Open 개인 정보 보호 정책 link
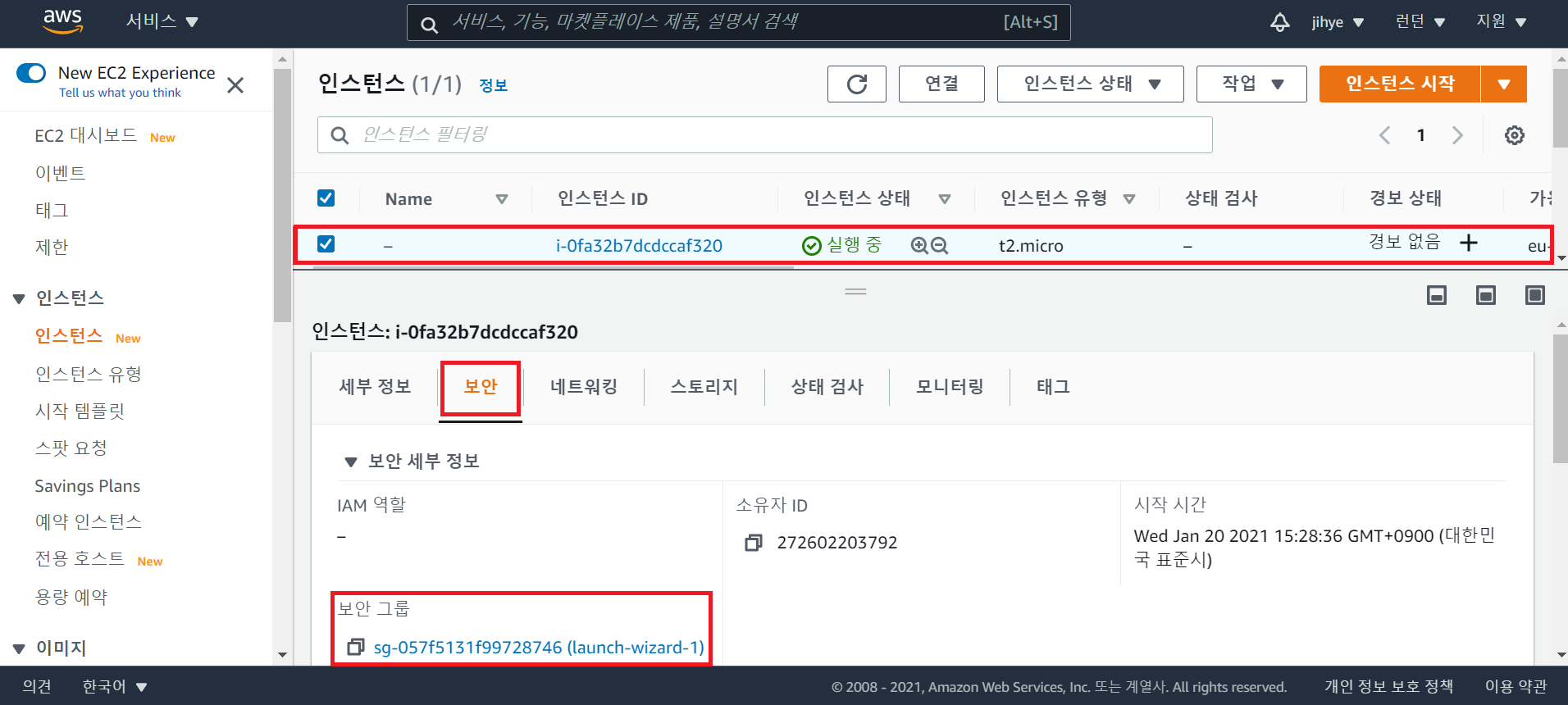 (x=1388, y=686)
